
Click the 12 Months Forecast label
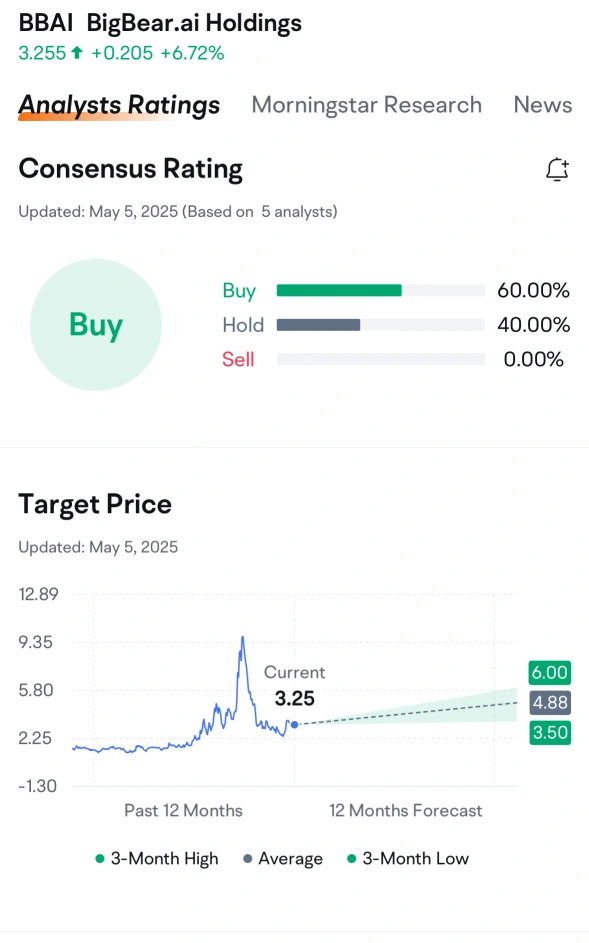coord(406,811)
